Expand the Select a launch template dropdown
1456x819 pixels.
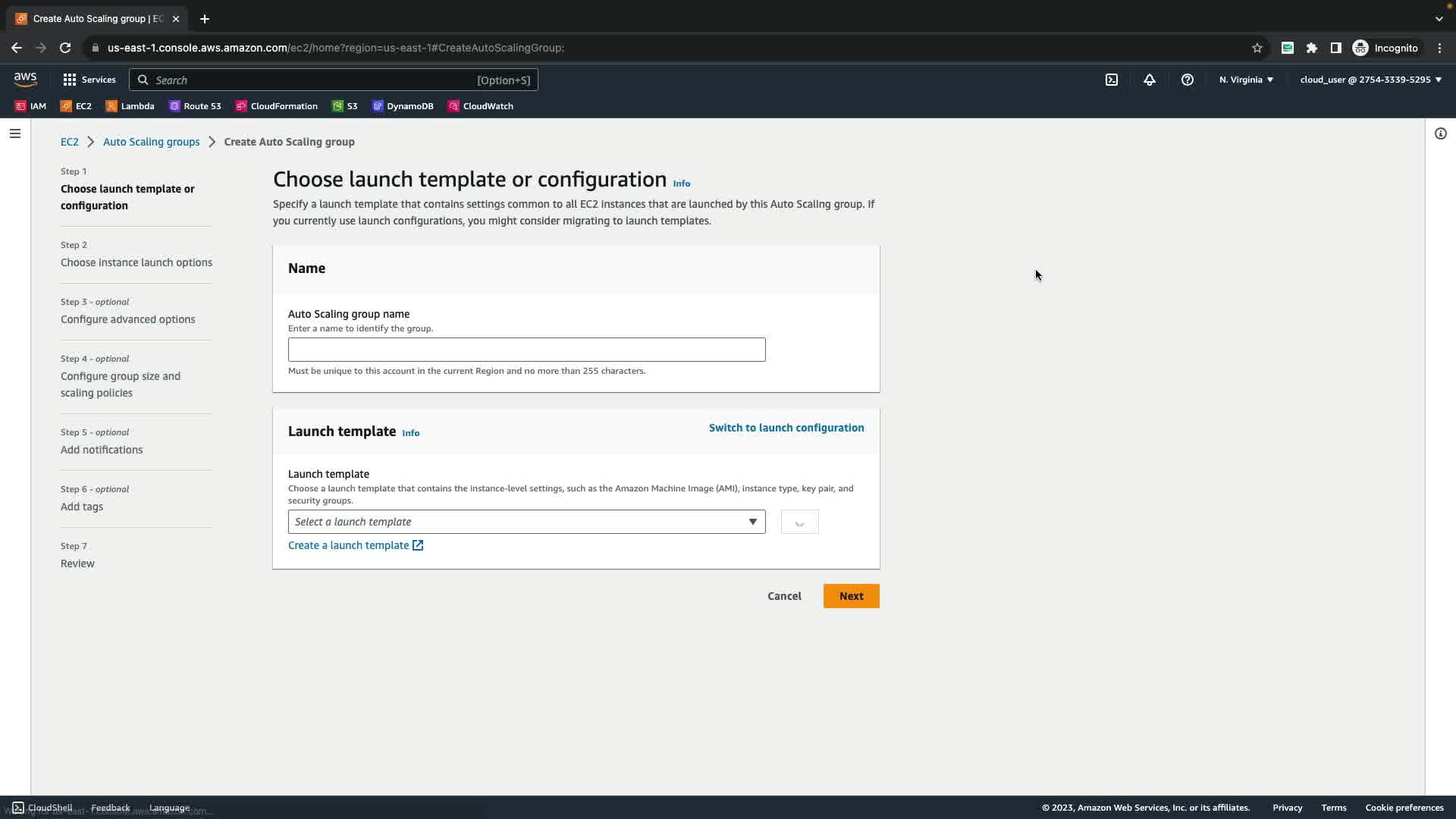[x=526, y=522]
